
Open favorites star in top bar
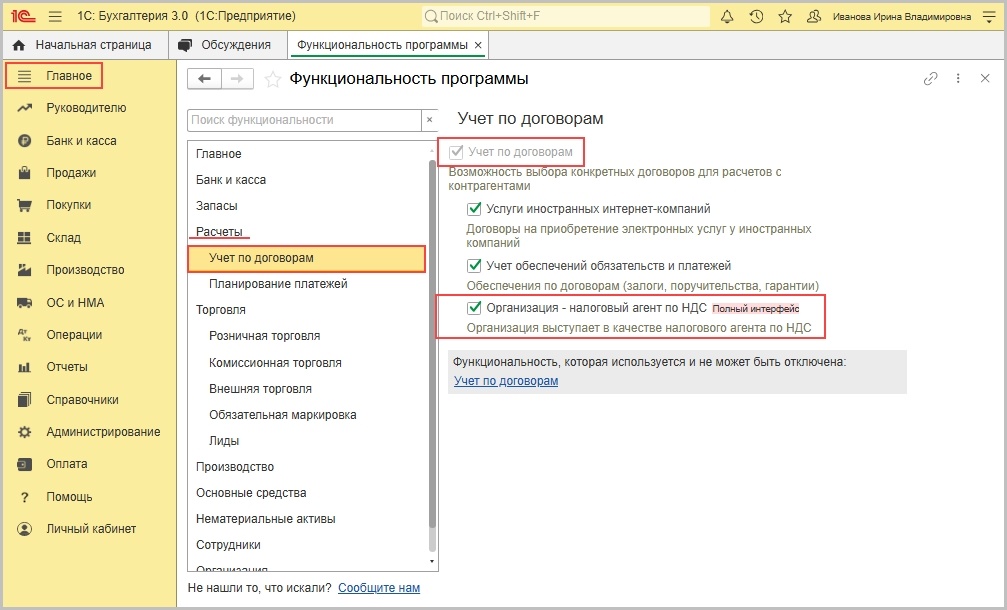point(785,17)
